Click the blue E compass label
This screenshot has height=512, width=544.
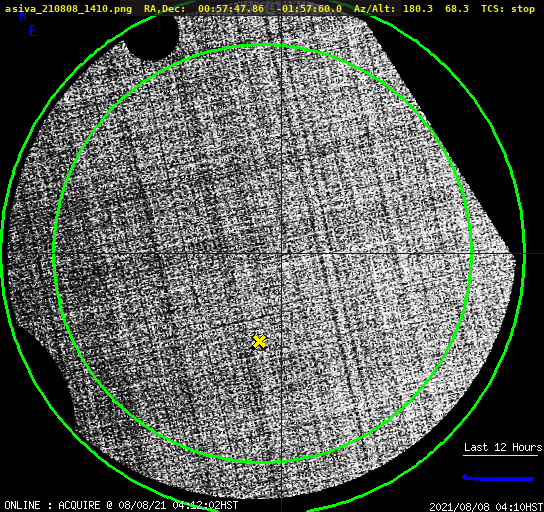point(33,31)
